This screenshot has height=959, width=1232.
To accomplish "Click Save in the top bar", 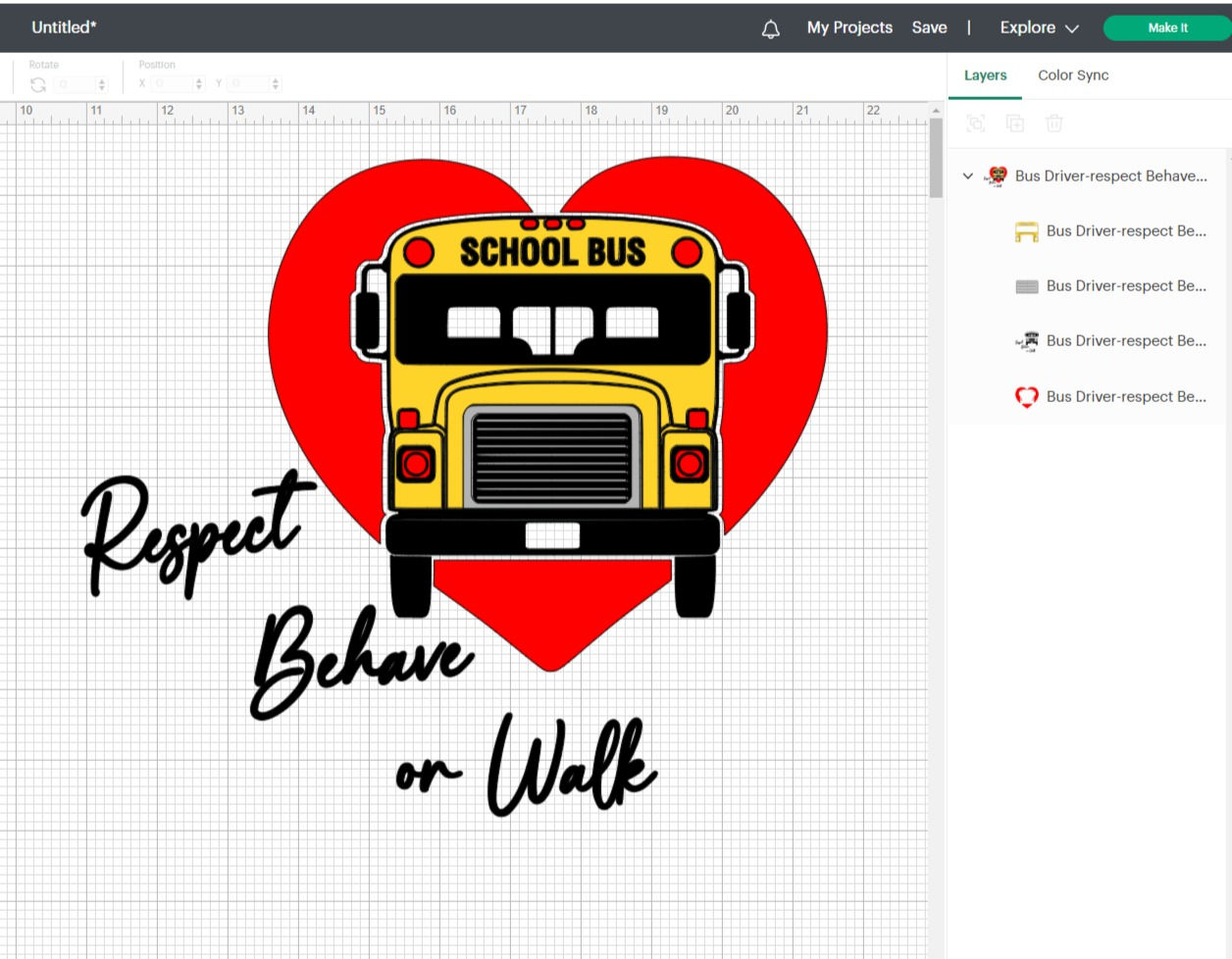I will [x=929, y=27].
